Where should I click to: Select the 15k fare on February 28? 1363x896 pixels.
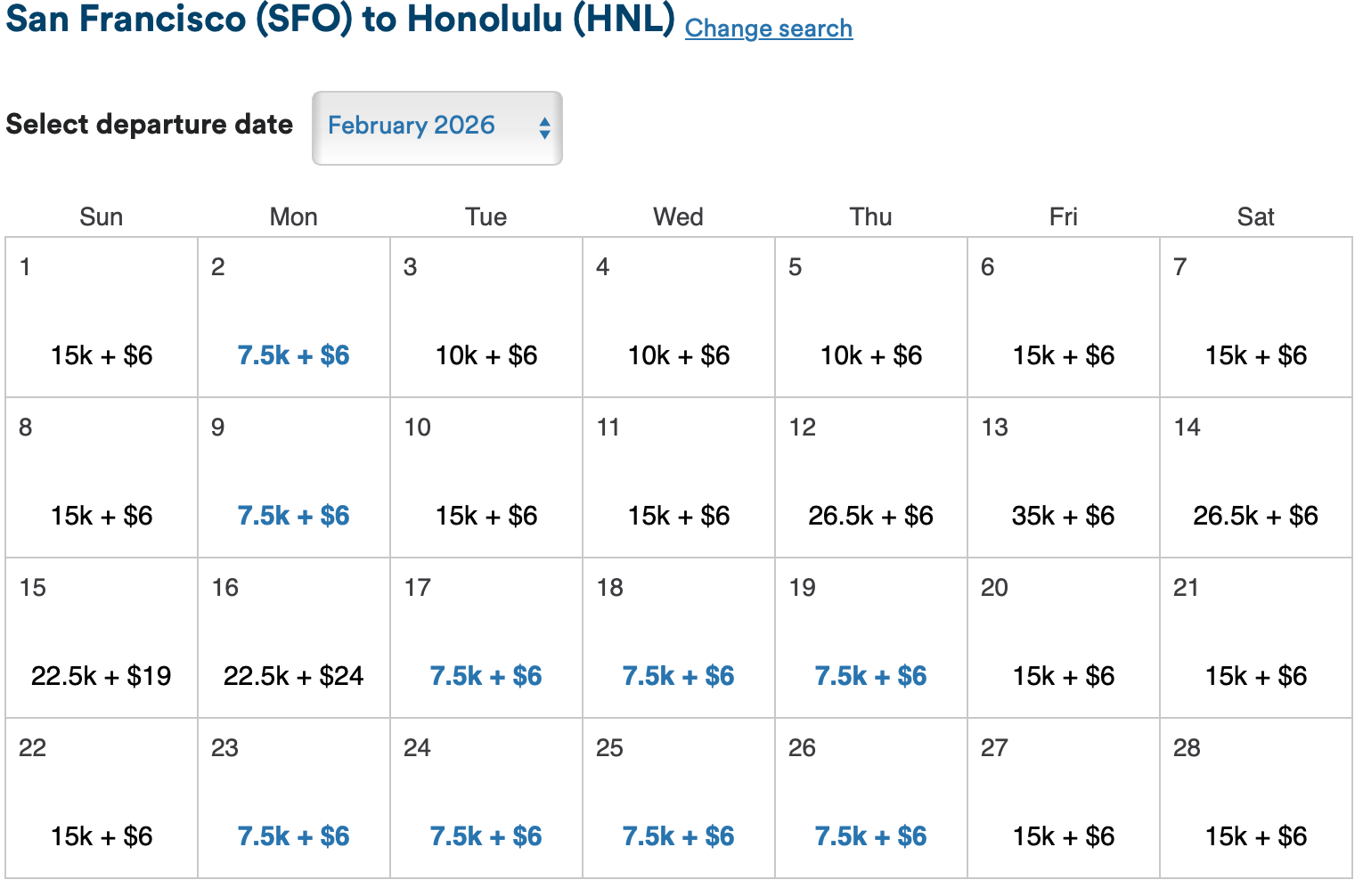click(1255, 836)
